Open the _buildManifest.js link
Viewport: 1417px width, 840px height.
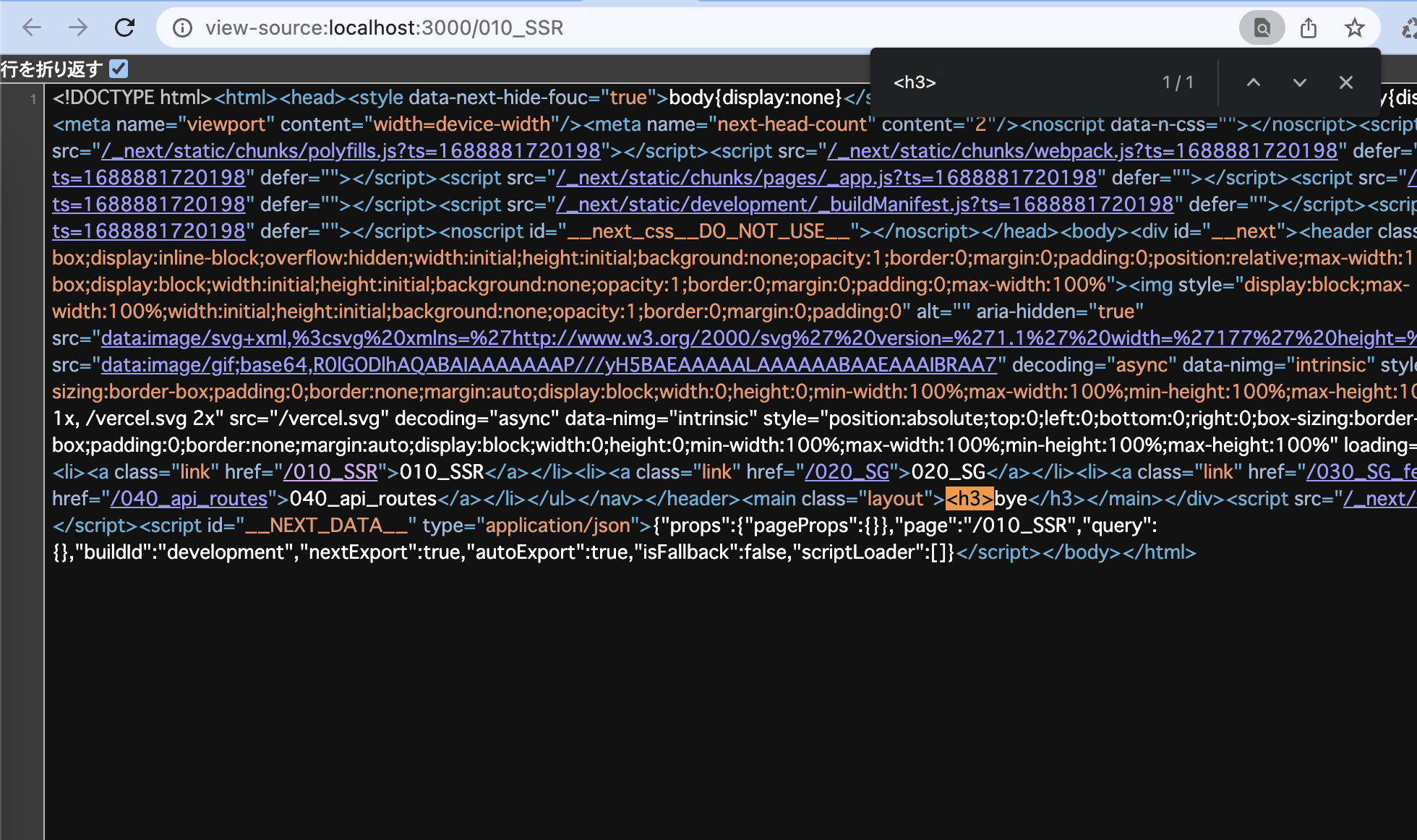click(865, 204)
